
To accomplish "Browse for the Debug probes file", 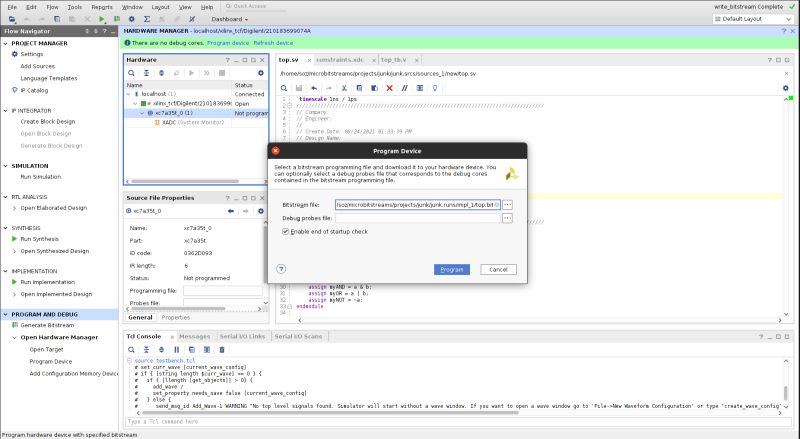I will [507, 218].
